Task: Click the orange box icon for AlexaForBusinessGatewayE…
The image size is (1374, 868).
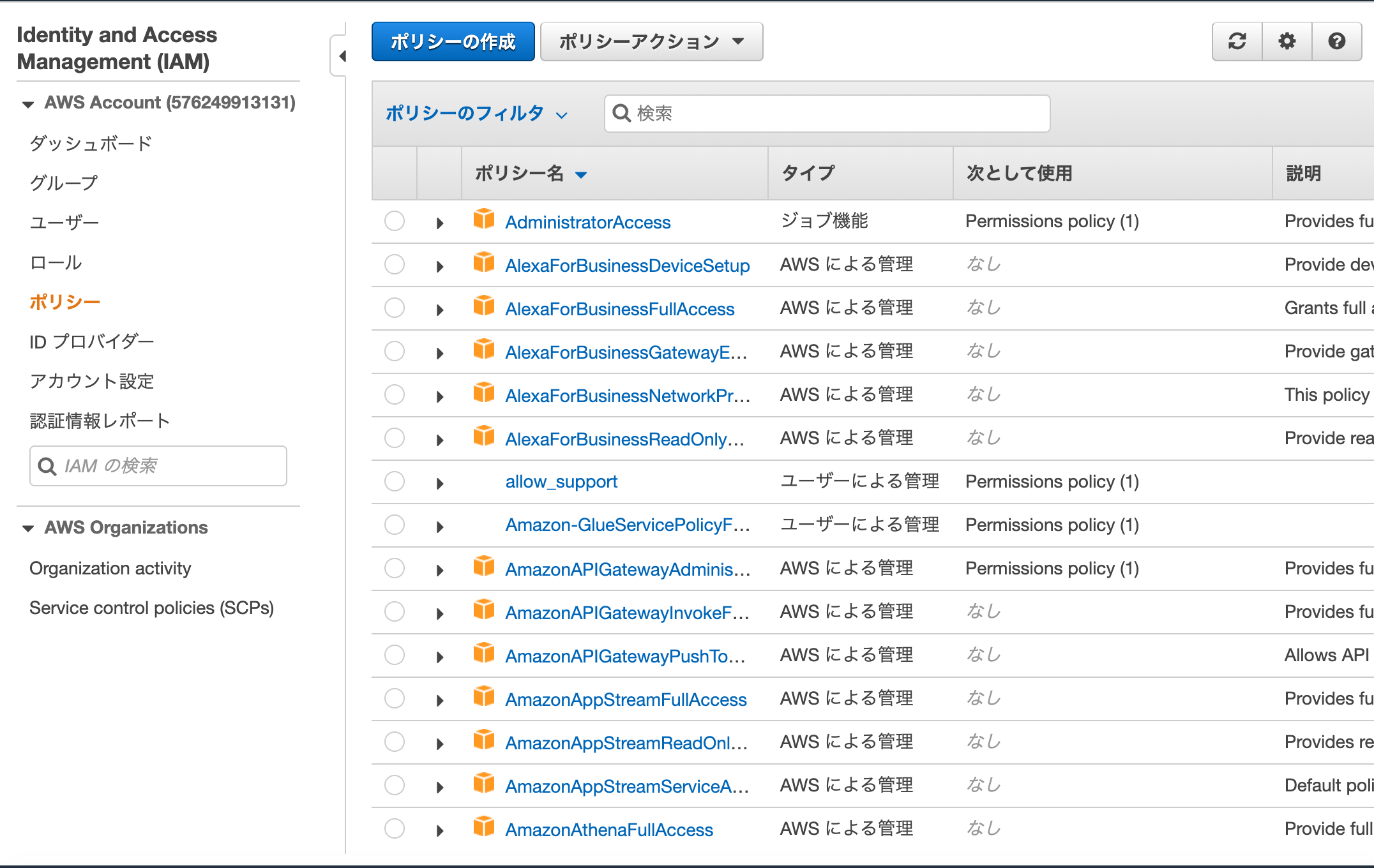Action: point(484,348)
